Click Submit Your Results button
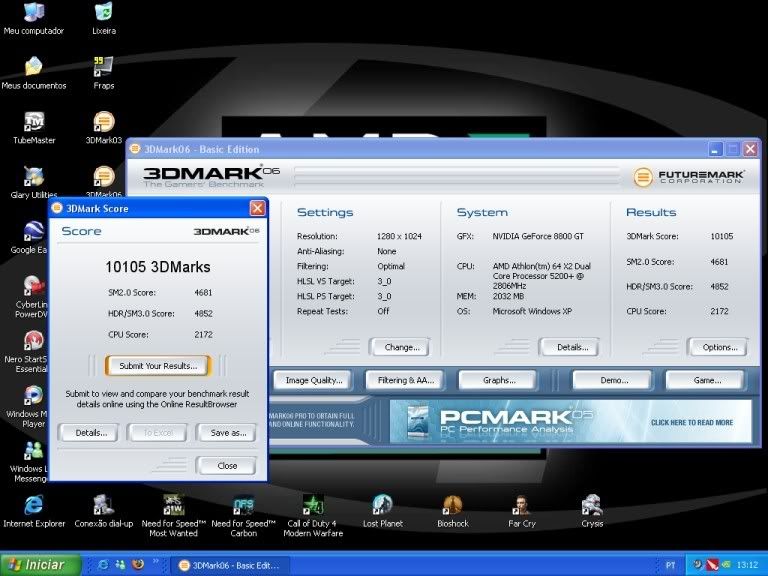This screenshot has width=768, height=576. [x=158, y=366]
